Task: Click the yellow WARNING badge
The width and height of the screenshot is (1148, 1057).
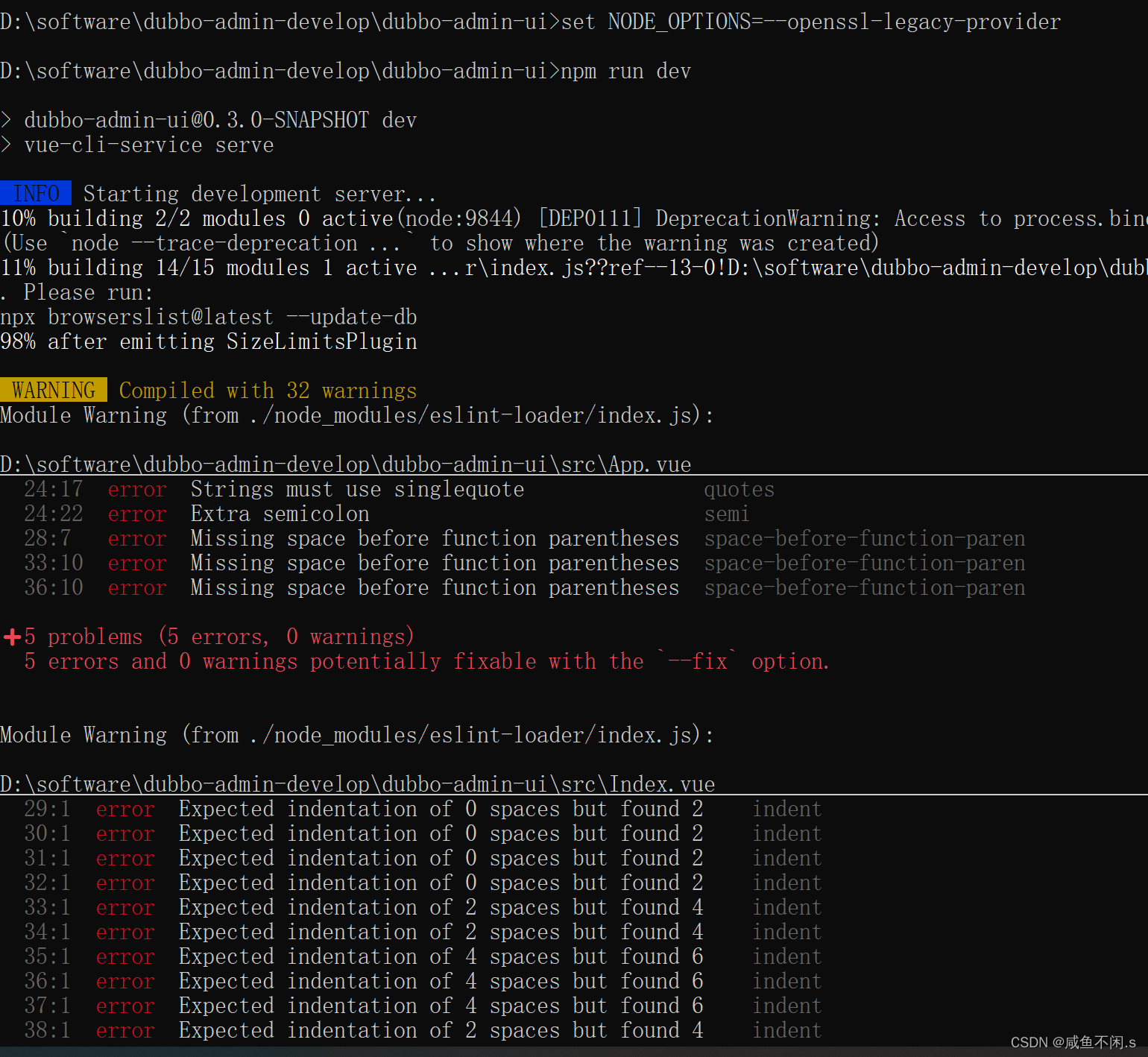Action: pyautogui.click(x=54, y=390)
